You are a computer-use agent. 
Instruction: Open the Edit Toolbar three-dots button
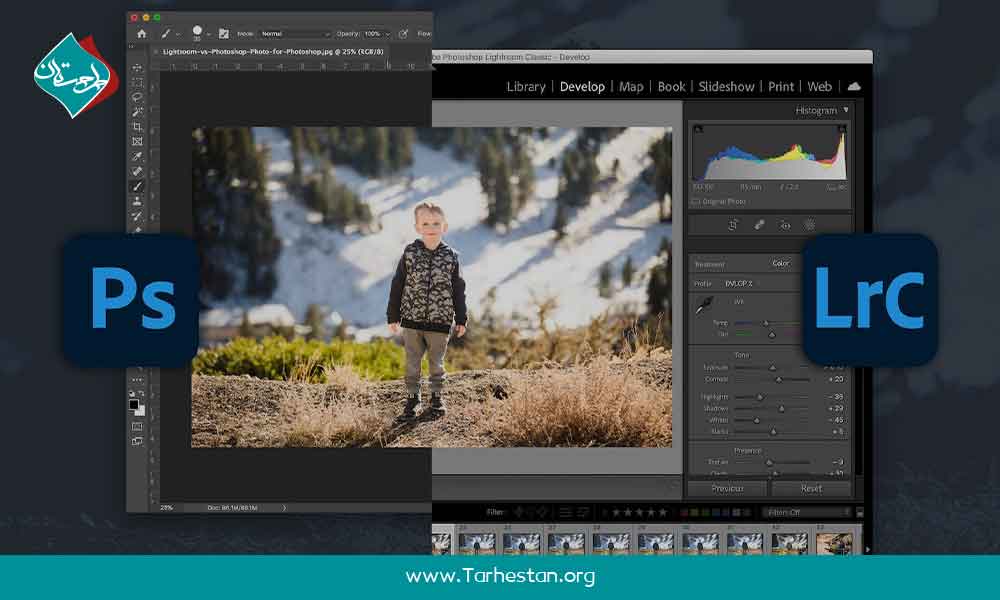pos(137,380)
